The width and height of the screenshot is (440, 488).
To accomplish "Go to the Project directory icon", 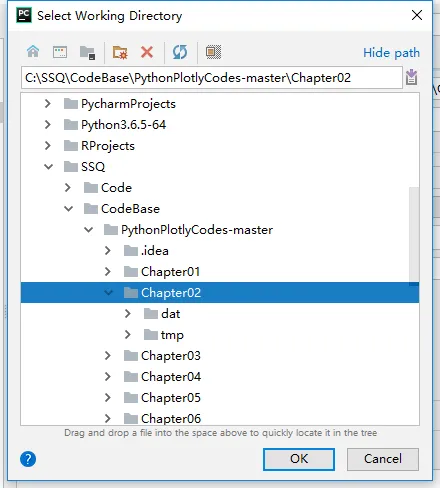I will coord(87,53).
